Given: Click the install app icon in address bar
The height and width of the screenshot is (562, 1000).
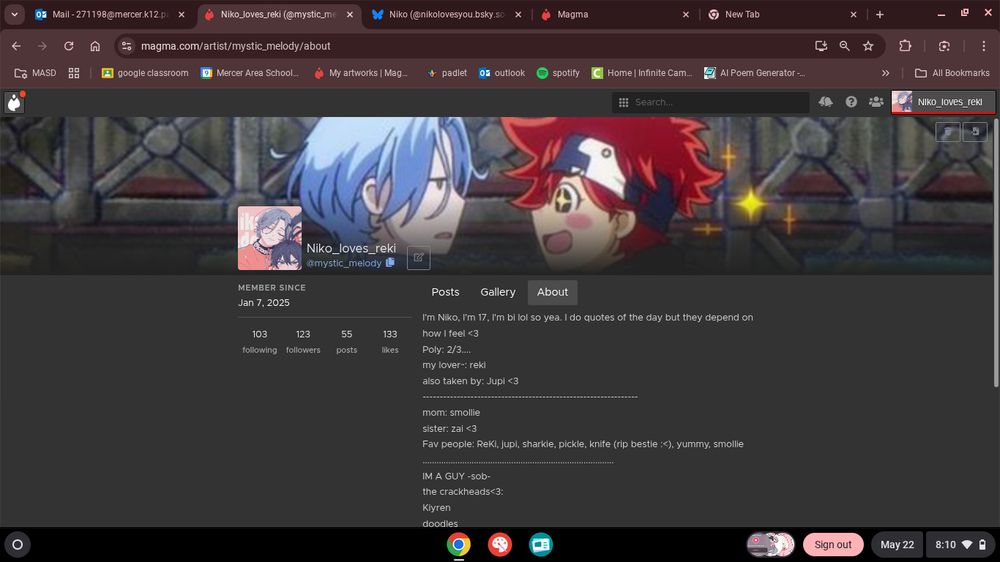Looking at the screenshot, I should coord(821,46).
